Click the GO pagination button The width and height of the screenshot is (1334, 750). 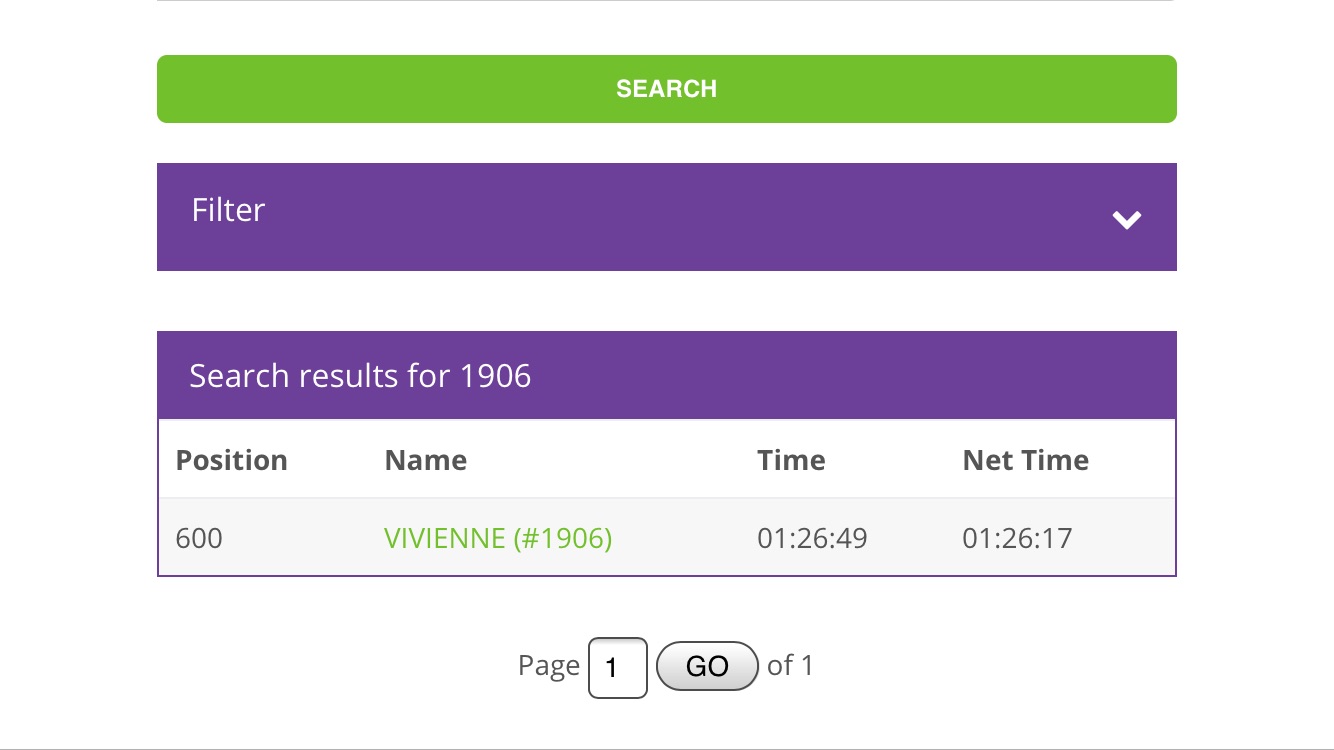[x=707, y=666]
